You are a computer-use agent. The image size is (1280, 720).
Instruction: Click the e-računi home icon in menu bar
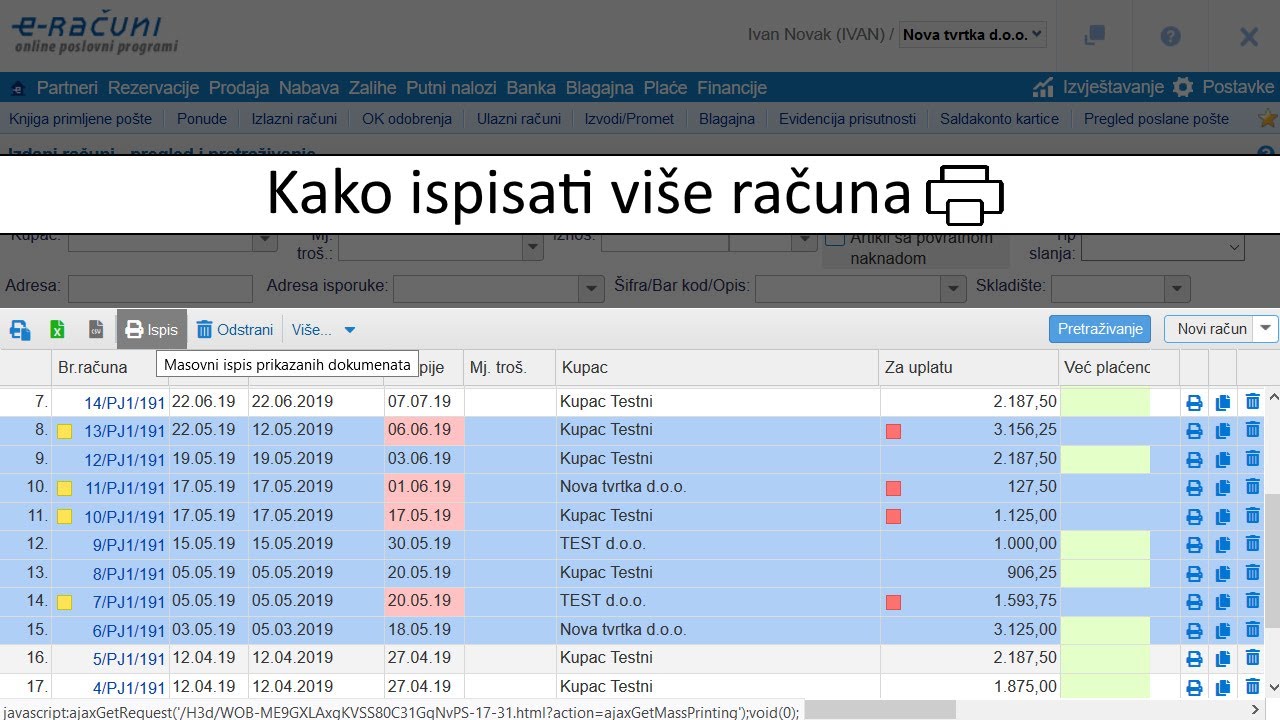click(x=17, y=88)
